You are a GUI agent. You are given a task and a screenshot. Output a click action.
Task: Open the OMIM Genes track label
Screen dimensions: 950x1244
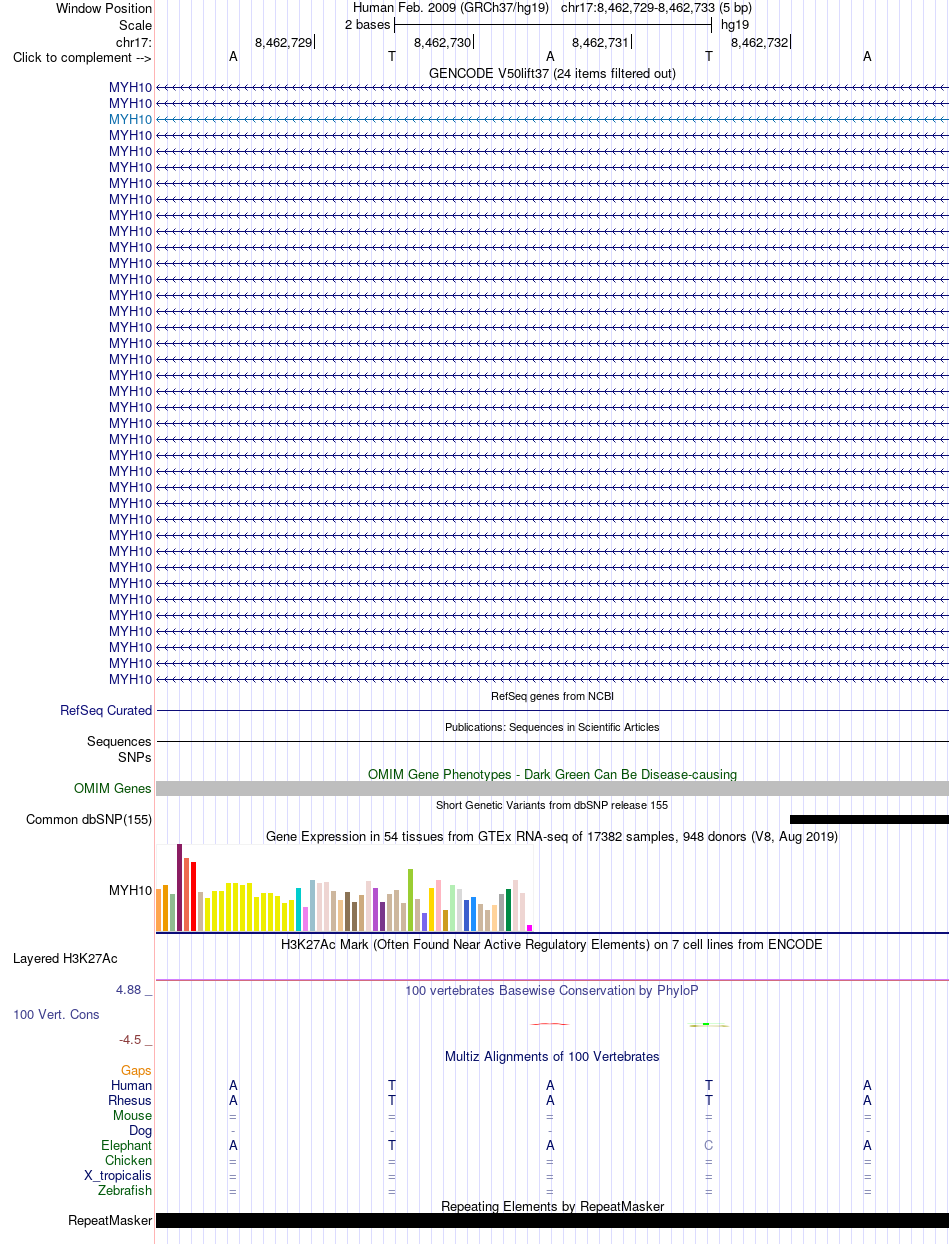pos(113,788)
